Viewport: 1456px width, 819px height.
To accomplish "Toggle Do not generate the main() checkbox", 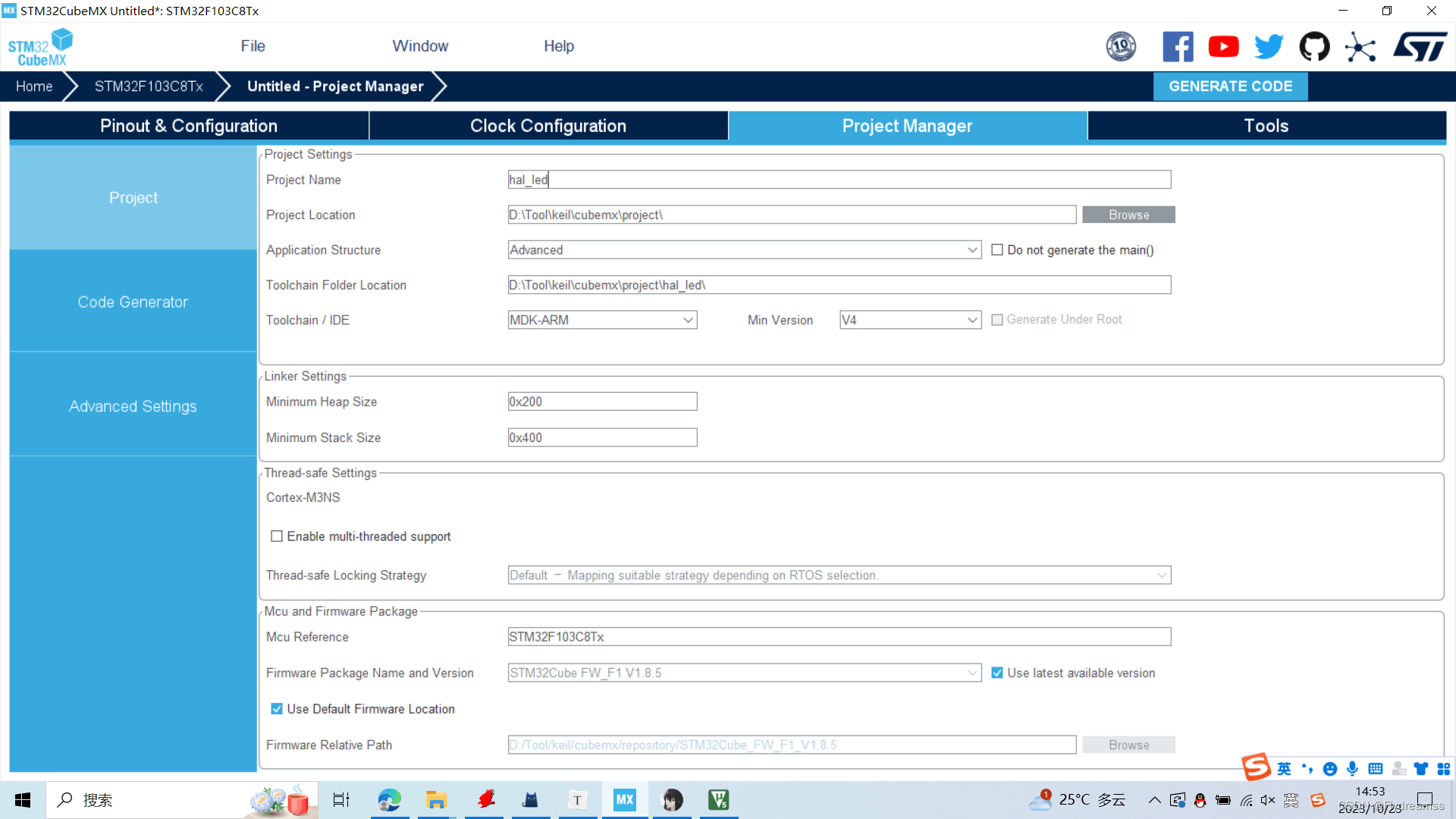I will (x=997, y=250).
